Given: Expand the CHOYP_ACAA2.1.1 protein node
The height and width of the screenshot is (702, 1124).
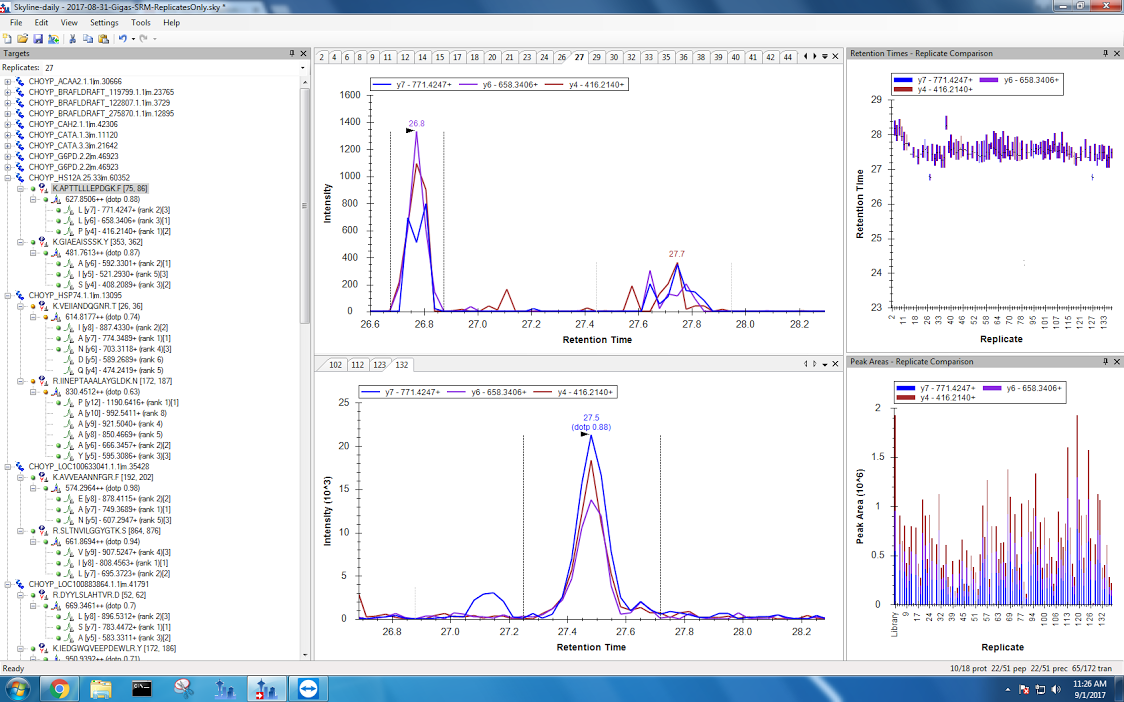Looking at the screenshot, I should pos(8,81).
